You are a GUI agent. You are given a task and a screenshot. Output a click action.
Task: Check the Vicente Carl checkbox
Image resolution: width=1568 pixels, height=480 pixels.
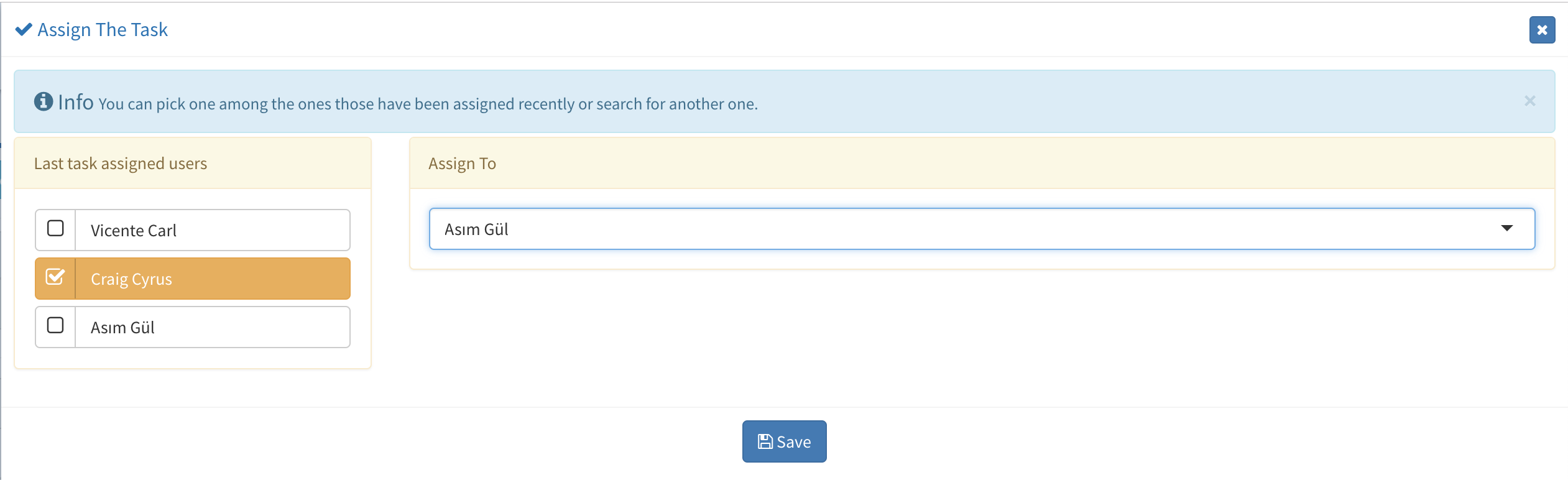55,229
